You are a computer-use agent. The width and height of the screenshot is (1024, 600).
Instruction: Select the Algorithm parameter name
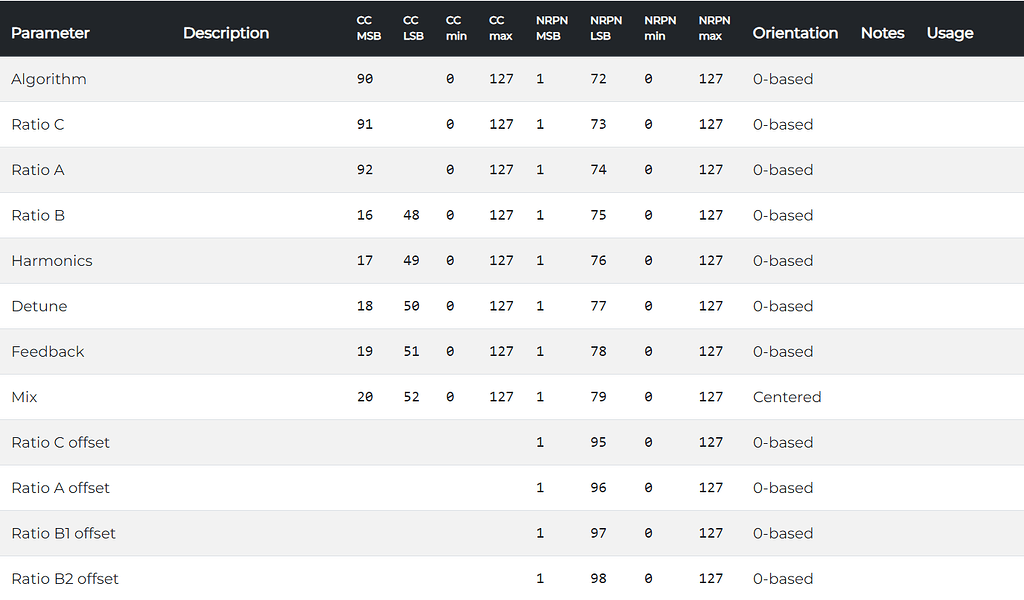point(49,79)
